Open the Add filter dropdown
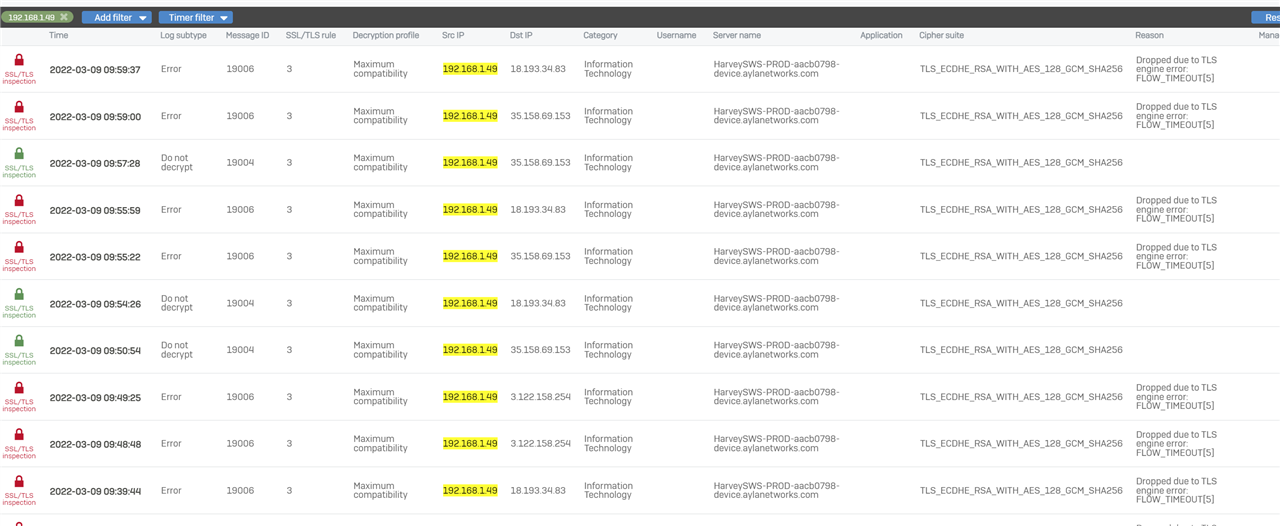This screenshot has width=1280, height=526. point(116,17)
